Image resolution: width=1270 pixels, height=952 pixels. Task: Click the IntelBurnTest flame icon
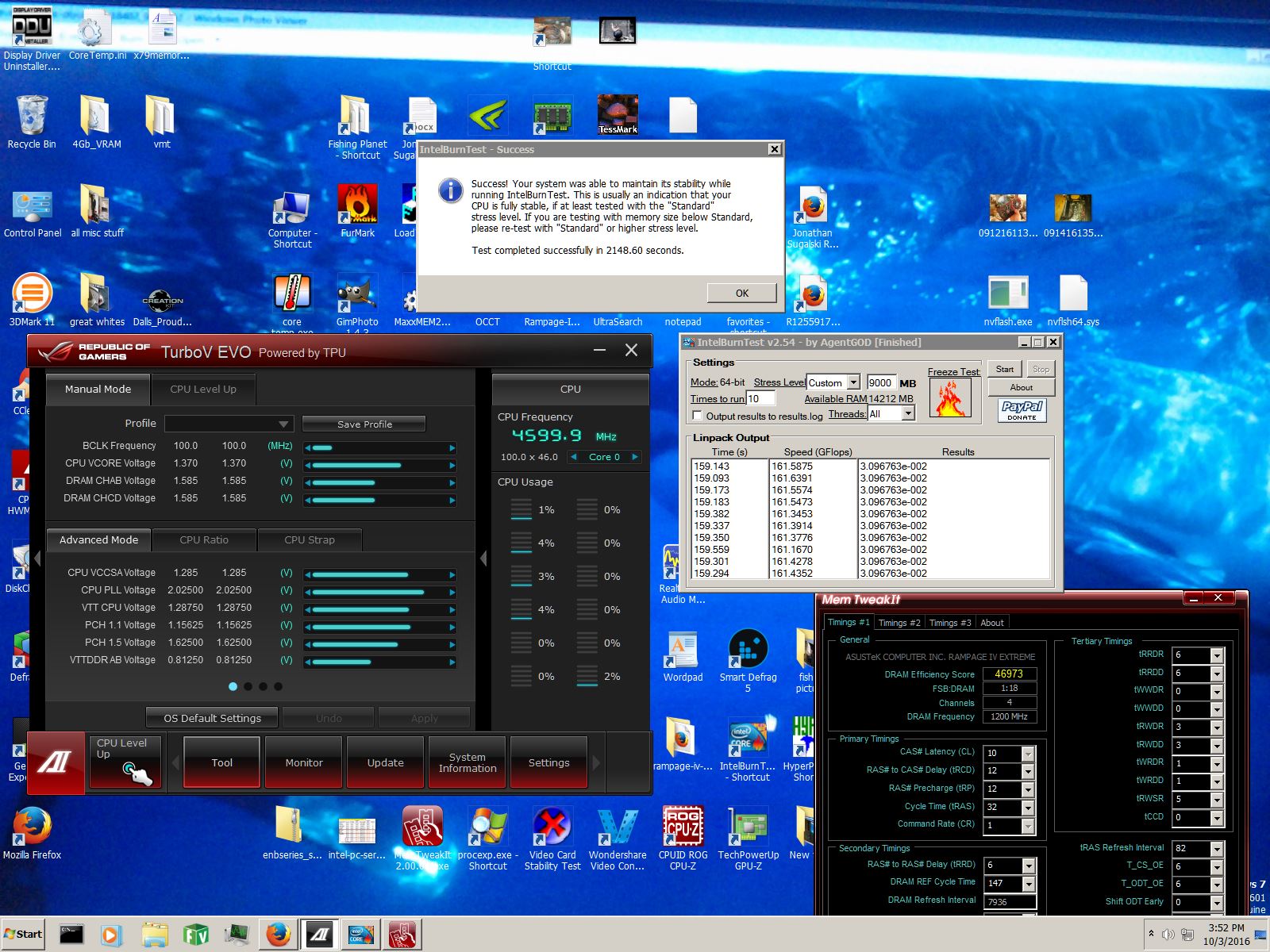(950, 397)
